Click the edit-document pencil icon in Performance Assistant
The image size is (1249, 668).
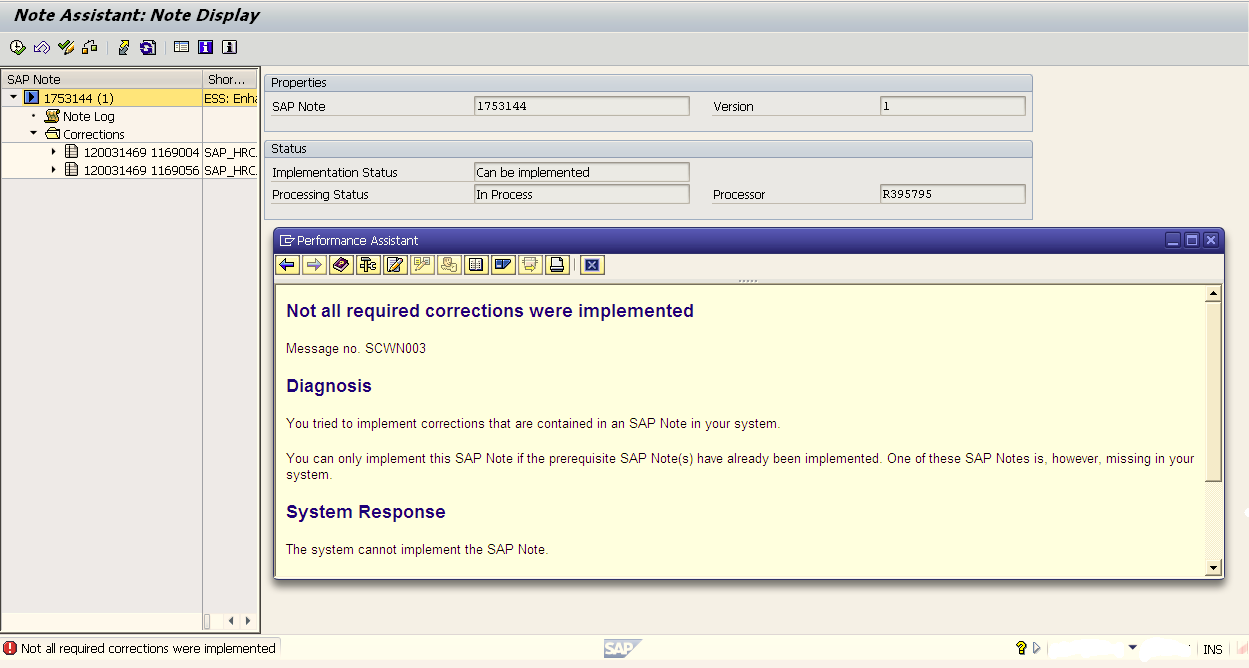click(x=395, y=264)
